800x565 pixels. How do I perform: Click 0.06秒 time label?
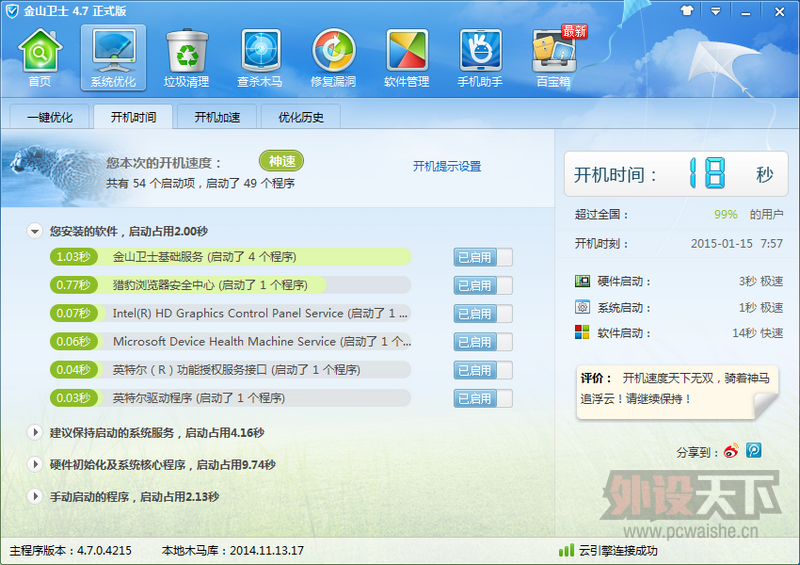pyautogui.click(x=73, y=341)
